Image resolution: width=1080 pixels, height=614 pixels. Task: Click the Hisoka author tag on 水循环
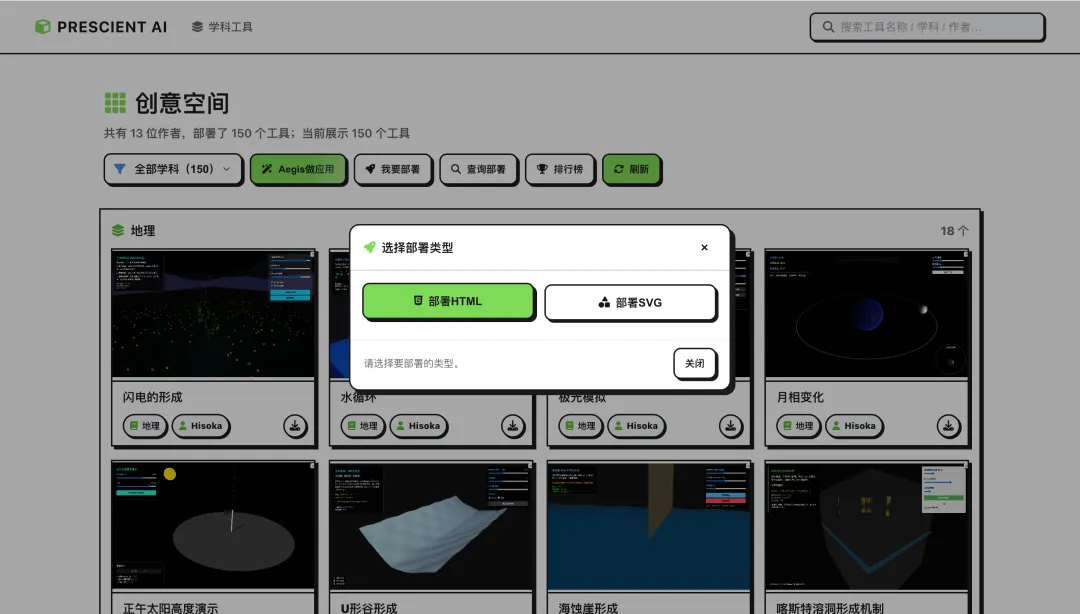click(x=418, y=426)
